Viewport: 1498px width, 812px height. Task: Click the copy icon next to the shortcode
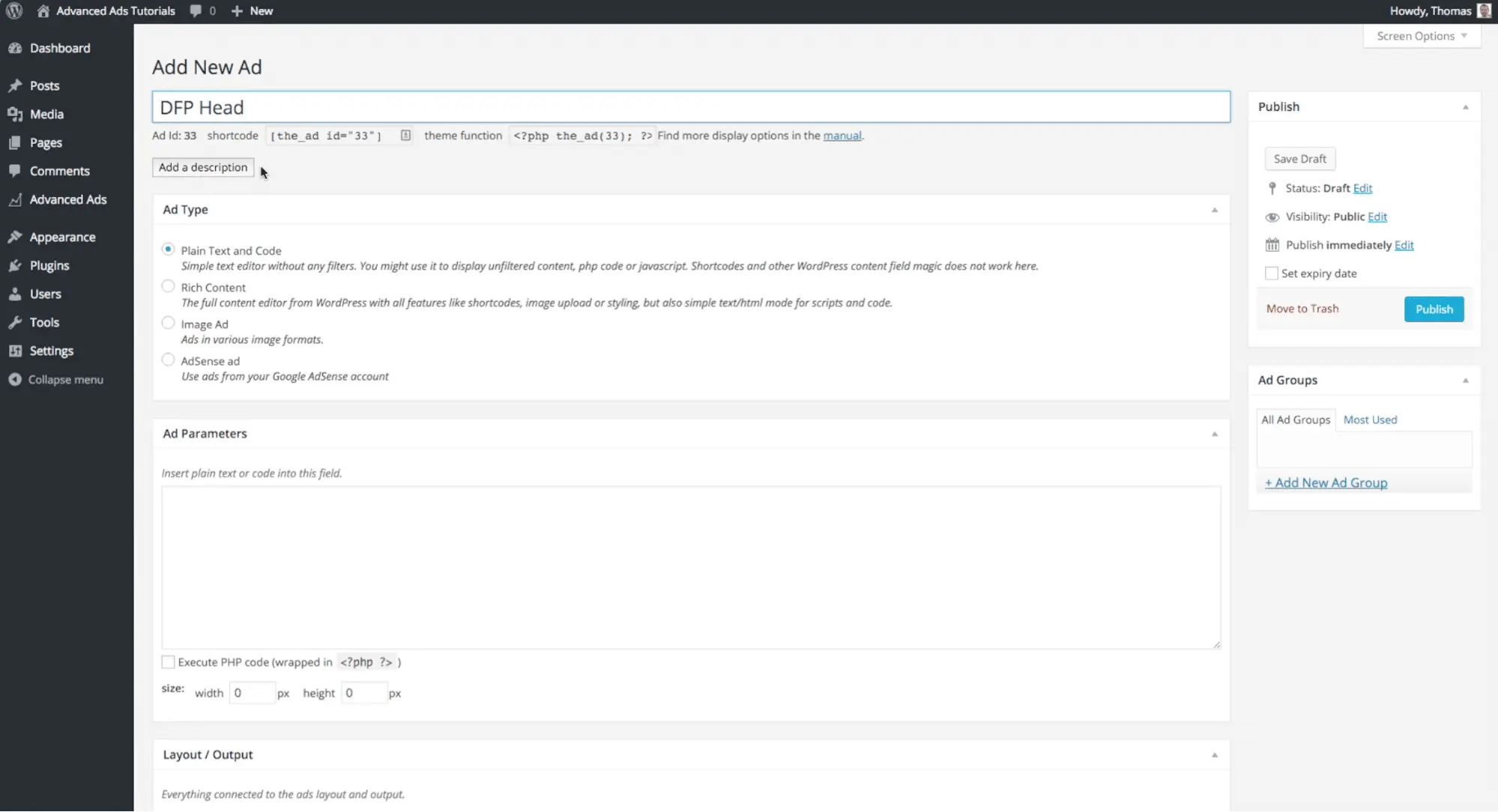405,136
